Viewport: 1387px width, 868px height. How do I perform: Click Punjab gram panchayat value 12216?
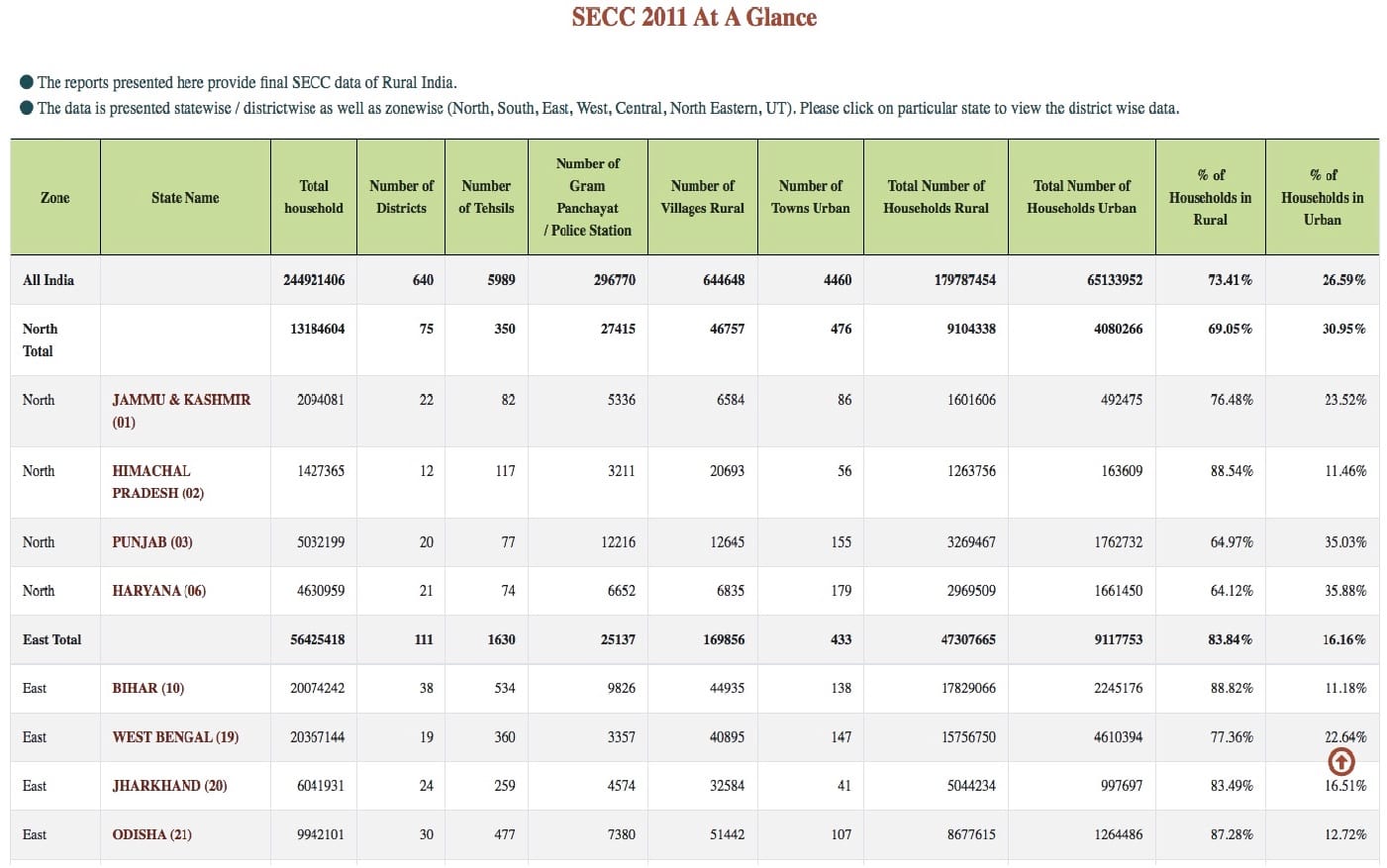point(618,542)
